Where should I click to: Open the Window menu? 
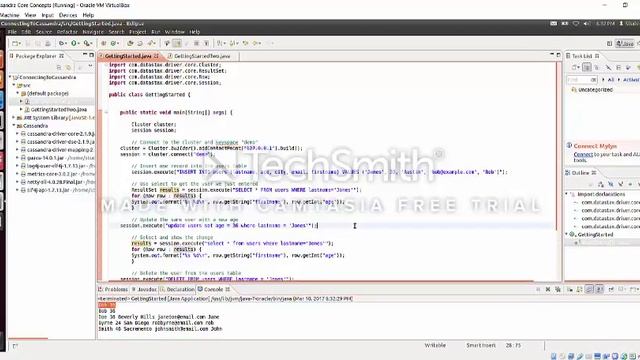[x=175, y=32]
